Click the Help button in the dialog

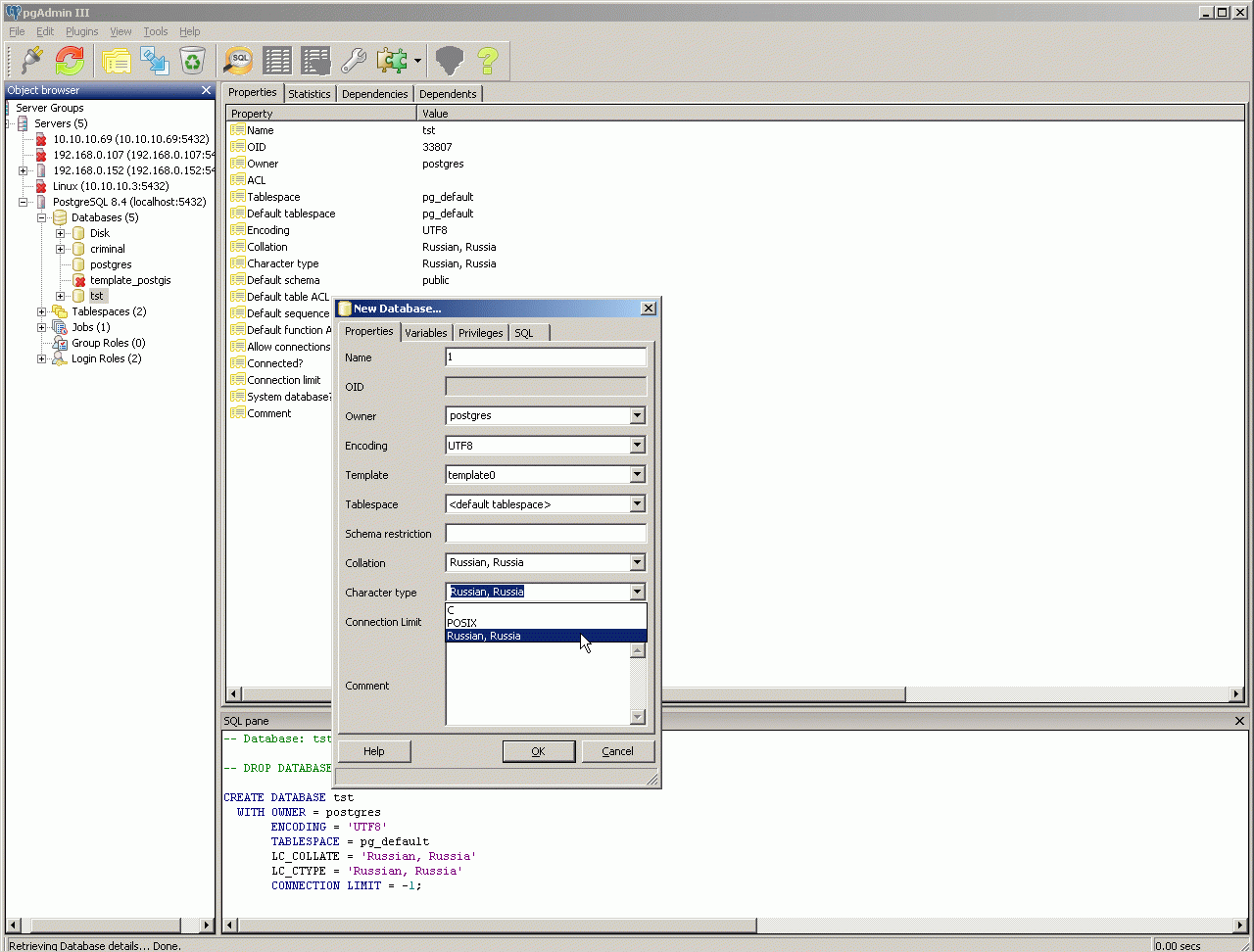click(x=374, y=751)
